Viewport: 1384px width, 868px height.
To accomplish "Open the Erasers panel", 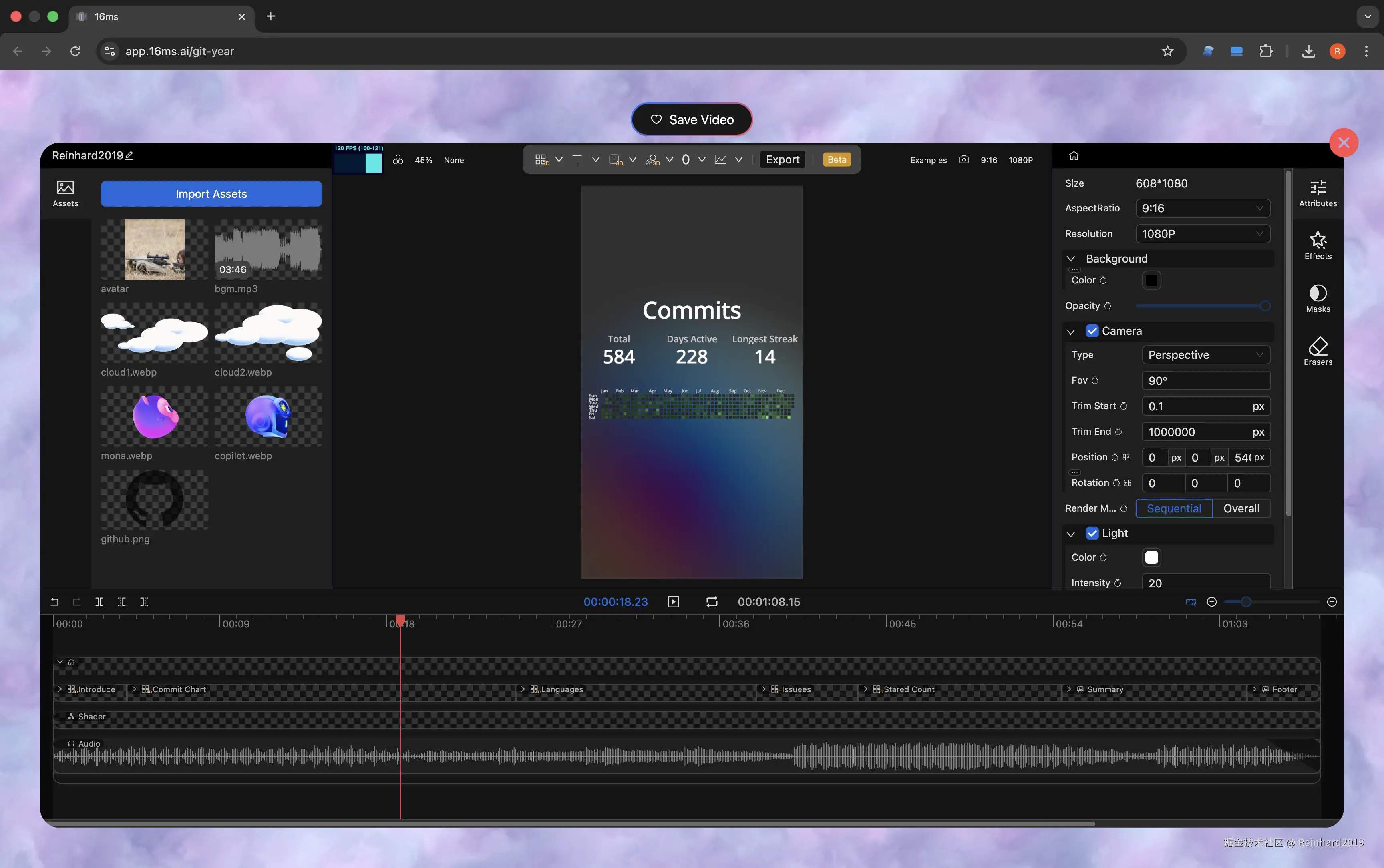I will point(1318,351).
